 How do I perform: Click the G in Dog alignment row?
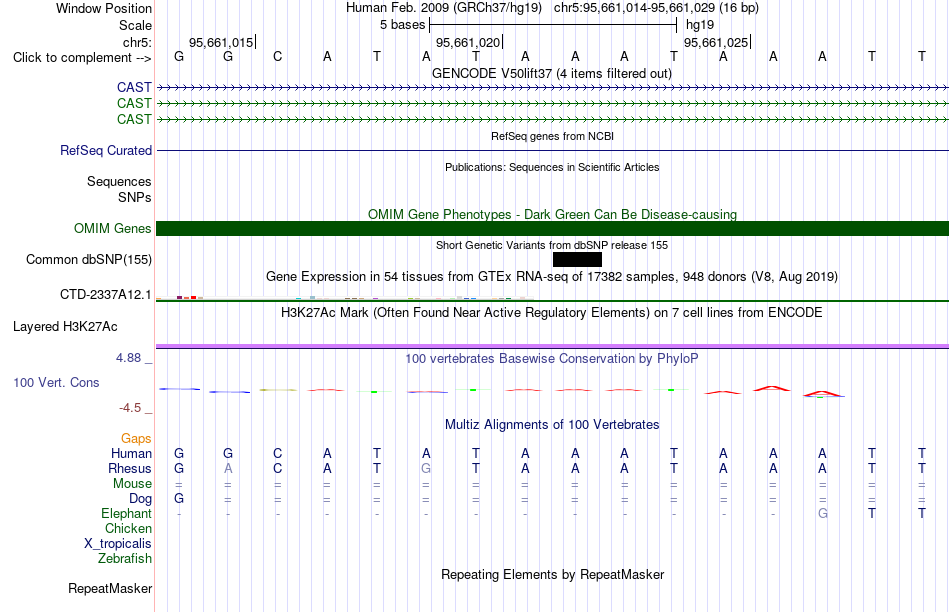179,499
